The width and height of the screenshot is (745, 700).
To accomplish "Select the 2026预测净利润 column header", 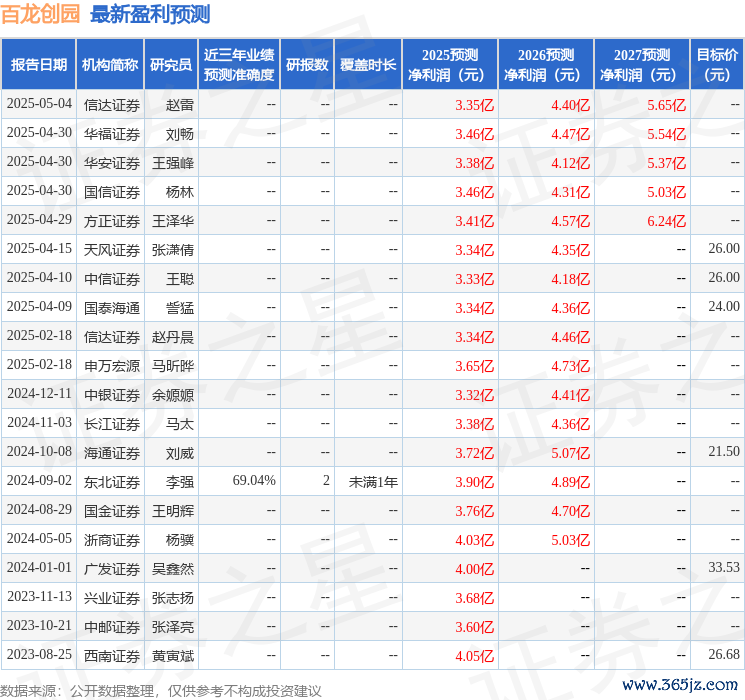I will click(x=546, y=65).
